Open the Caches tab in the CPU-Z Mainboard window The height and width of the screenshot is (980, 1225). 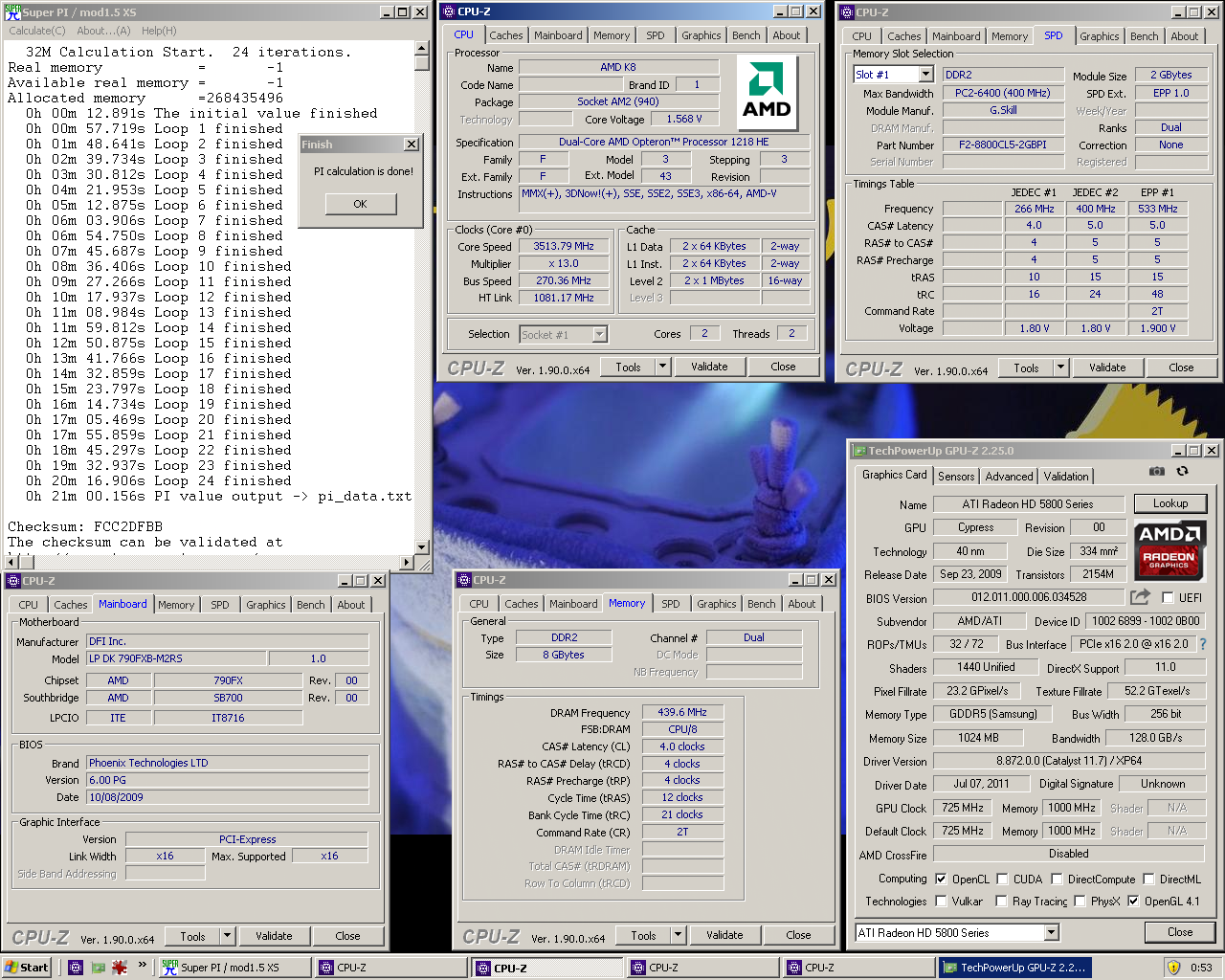tap(71, 605)
